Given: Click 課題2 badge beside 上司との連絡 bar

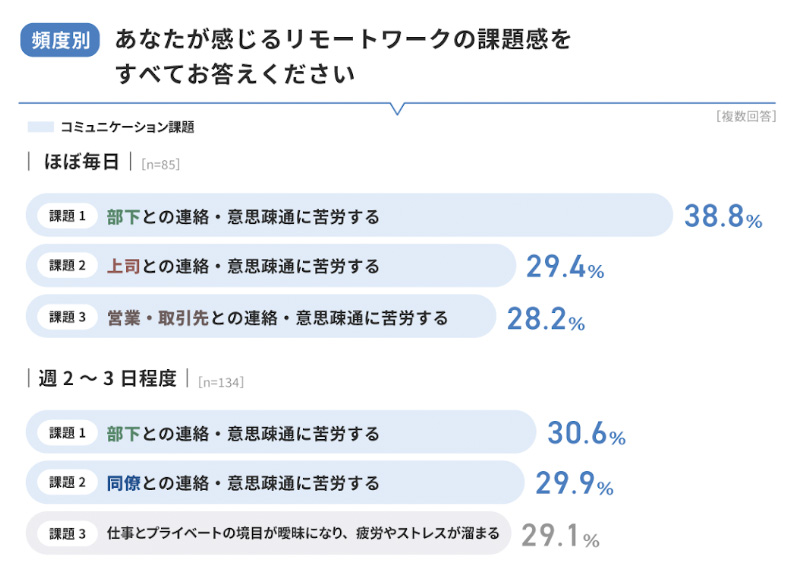Looking at the screenshot, I should [68, 266].
